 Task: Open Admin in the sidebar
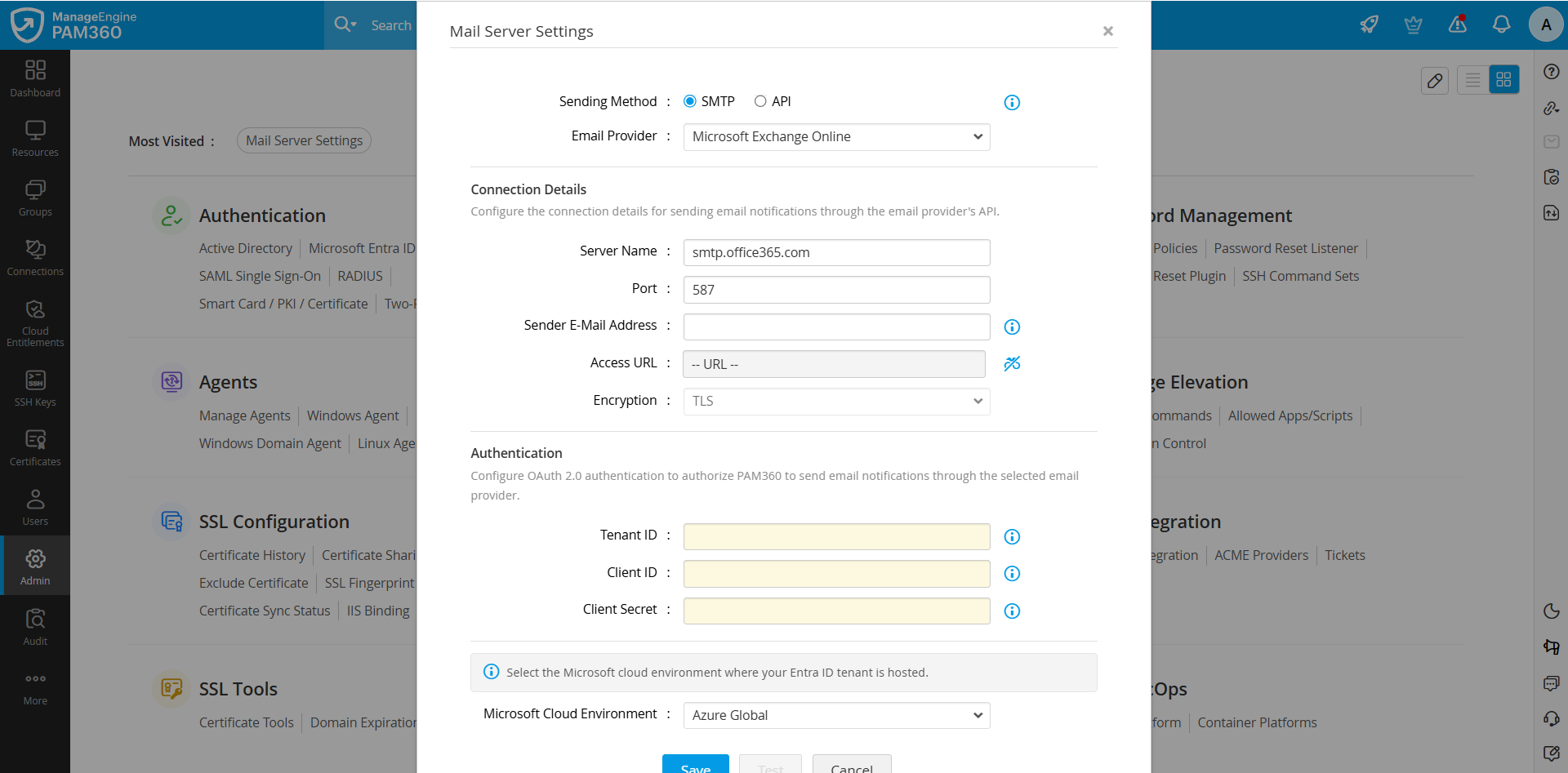pyautogui.click(x=35, y=566)
